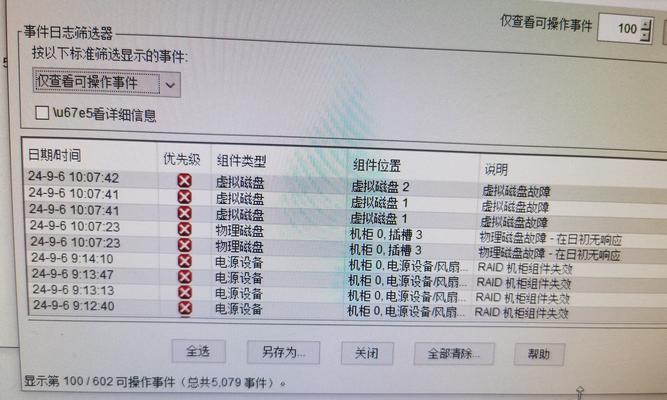667x400 pixels.
Task: Sort by the 组件类型 column header
Action: (x=241, y=161)
